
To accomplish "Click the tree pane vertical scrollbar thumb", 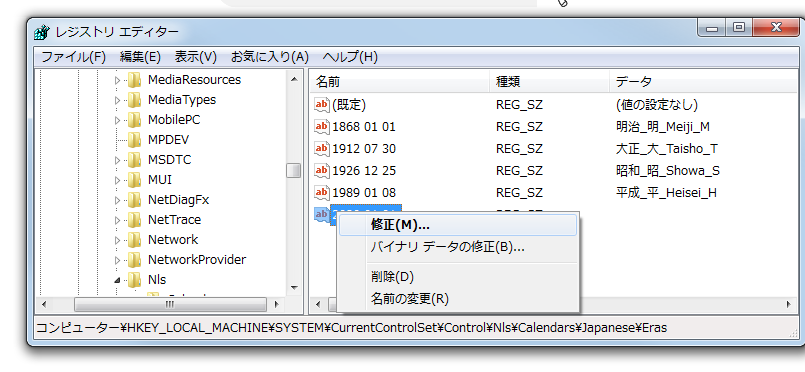I will click(294, 171).
